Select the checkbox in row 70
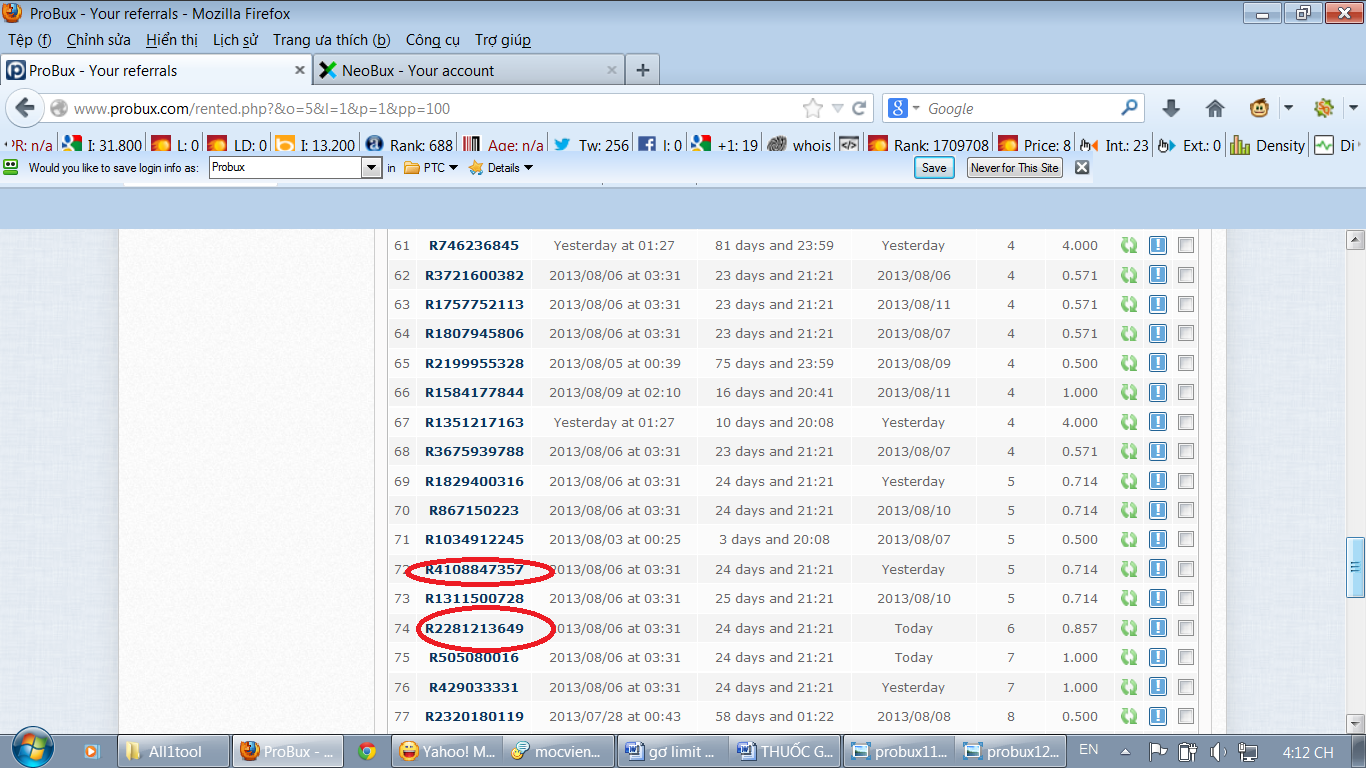 (x=1186, y=511)
